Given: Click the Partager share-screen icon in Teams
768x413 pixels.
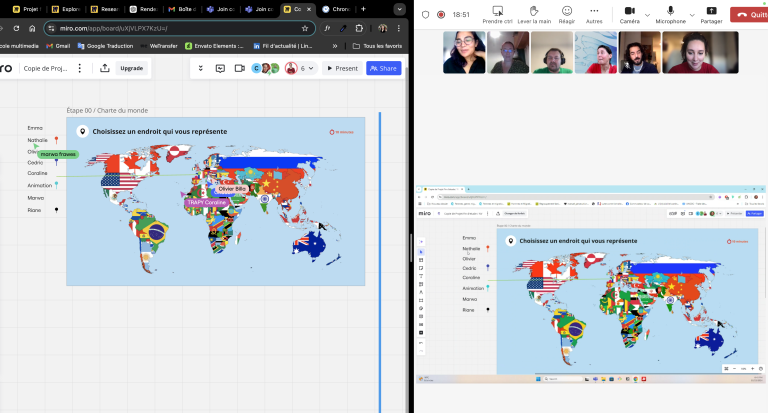Looking at the screenshot, I should pyautogui.click(x=711, y=10).
